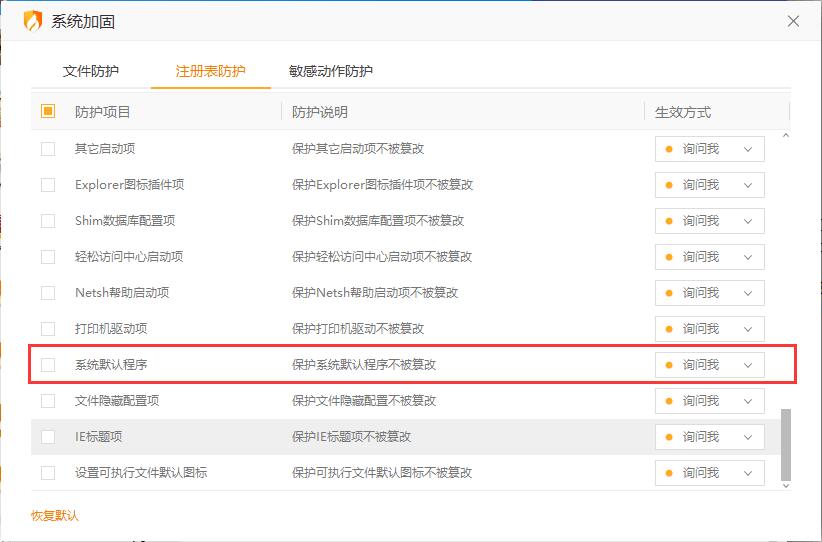Click the 其它启动项 item name
The width and height of the screenshot is (822, 542).
click(x=105, y=149)
